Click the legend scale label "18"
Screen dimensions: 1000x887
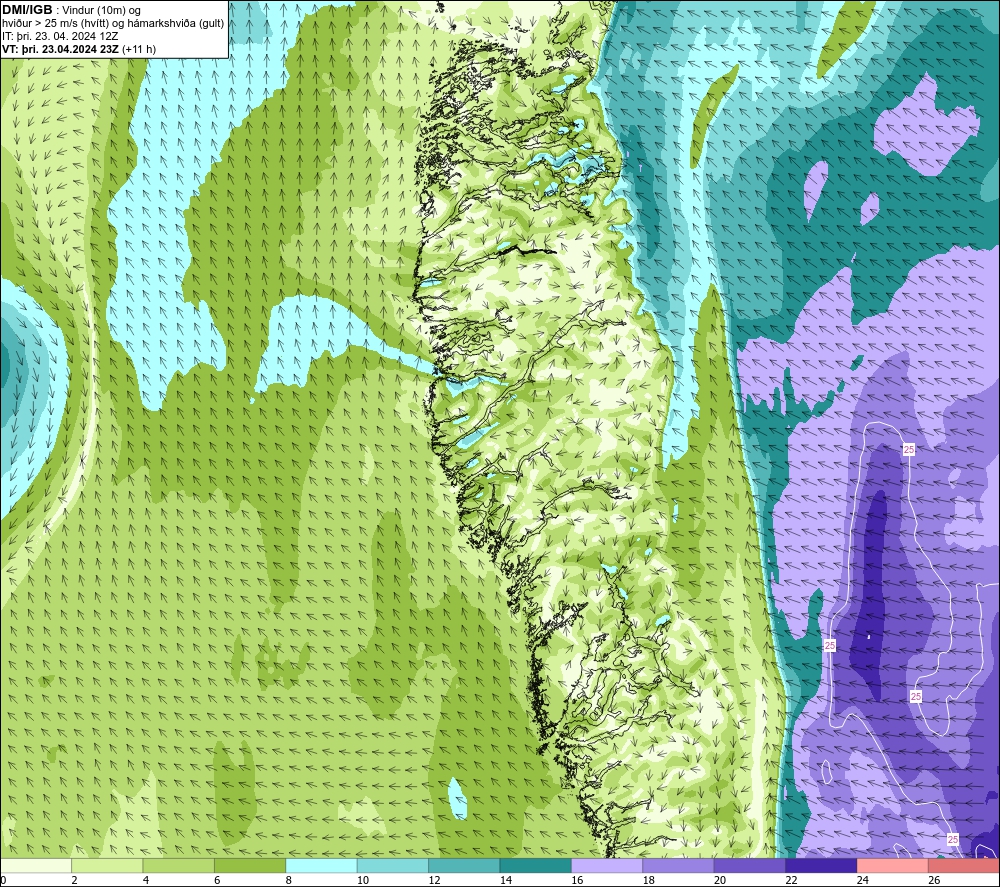point(649,880)
